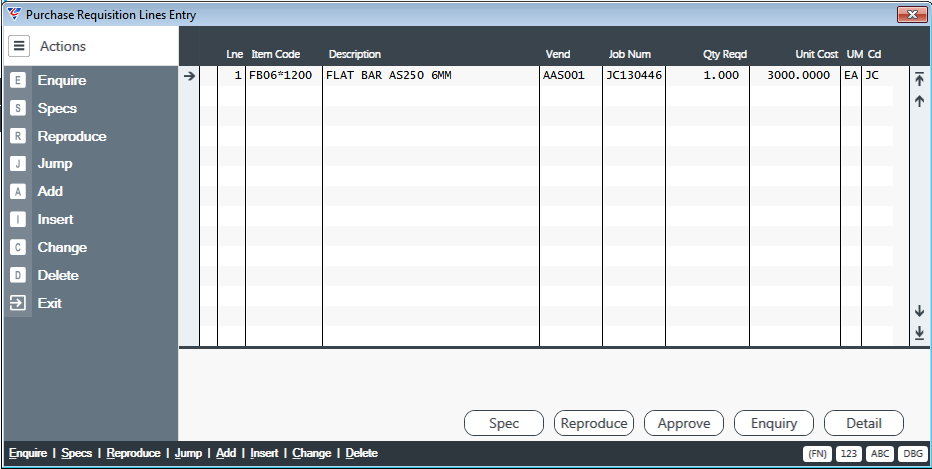This screenshot has height=469, width=932.
Task: Click Specs link in bottom bar
Action: (x=77, y=453)
